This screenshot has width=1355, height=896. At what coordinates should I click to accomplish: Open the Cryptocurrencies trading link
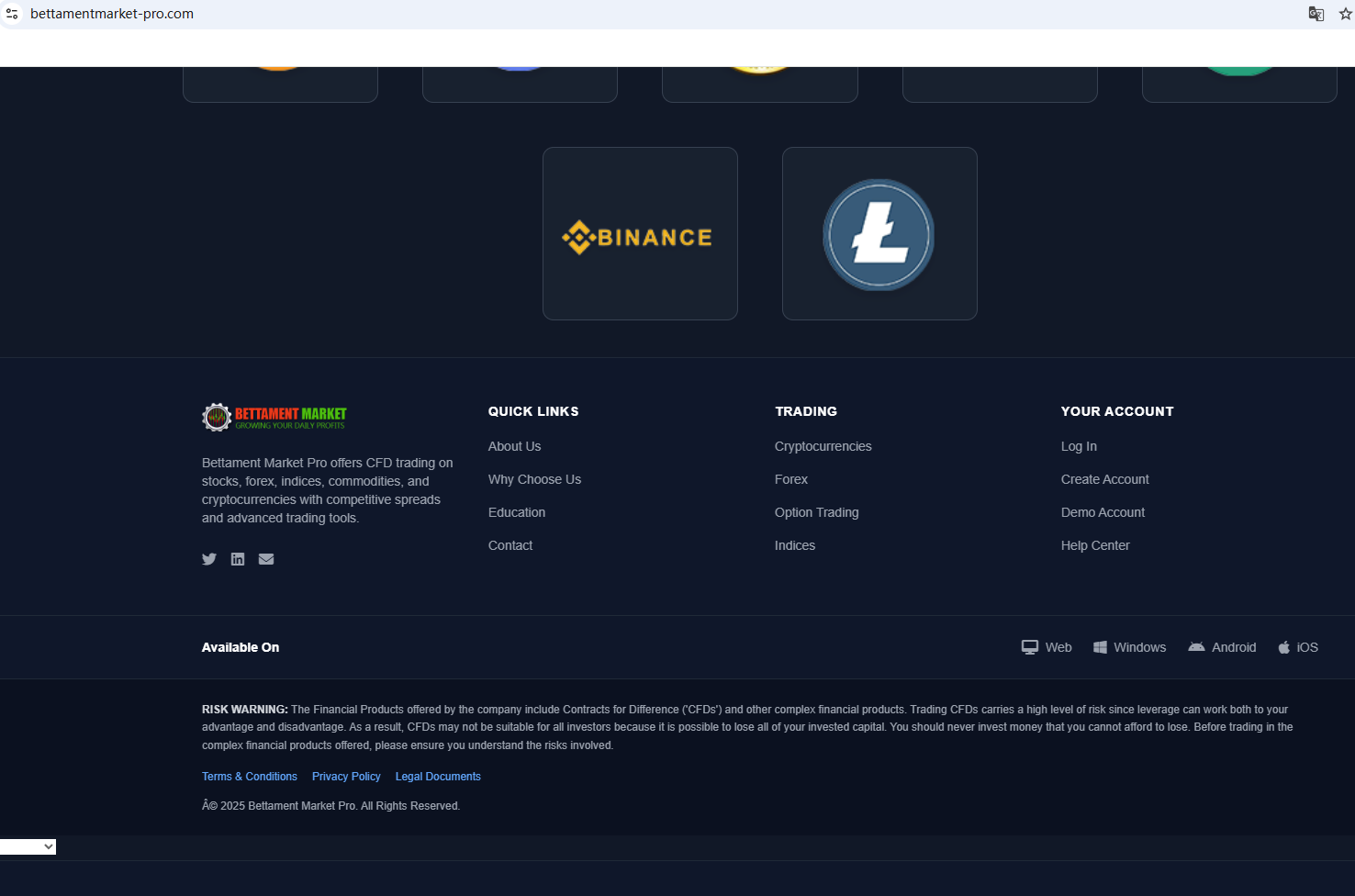[x=823, y=446]
